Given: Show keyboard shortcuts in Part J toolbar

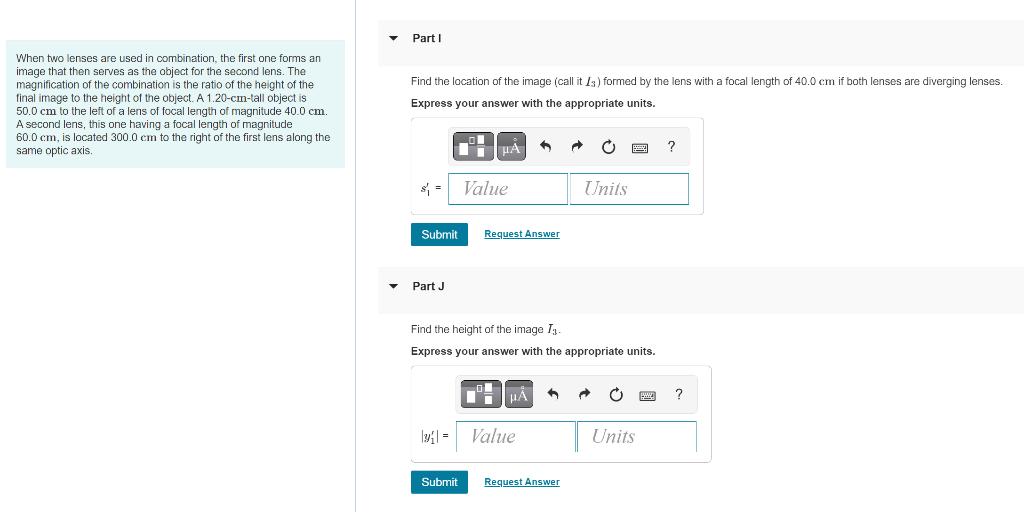Looking at the screenshot, I should [647, 396].
